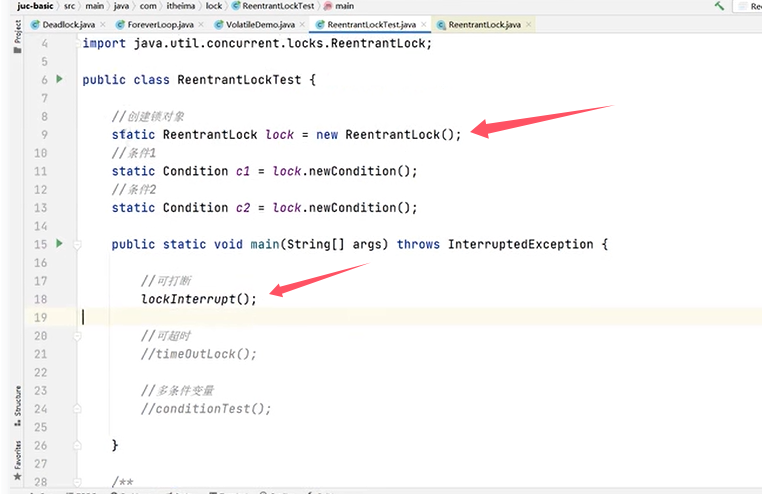This screenshot has height=494, width=762.
Task: Collapse the comment fold at line 20
Action: (77, 336)
